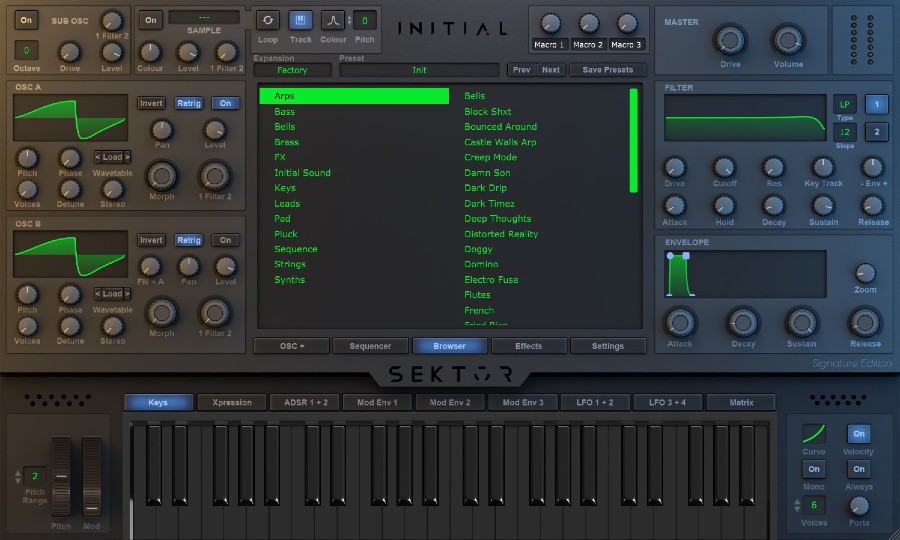
Task: Click the envelope Zoom knob
Action: 865,273
